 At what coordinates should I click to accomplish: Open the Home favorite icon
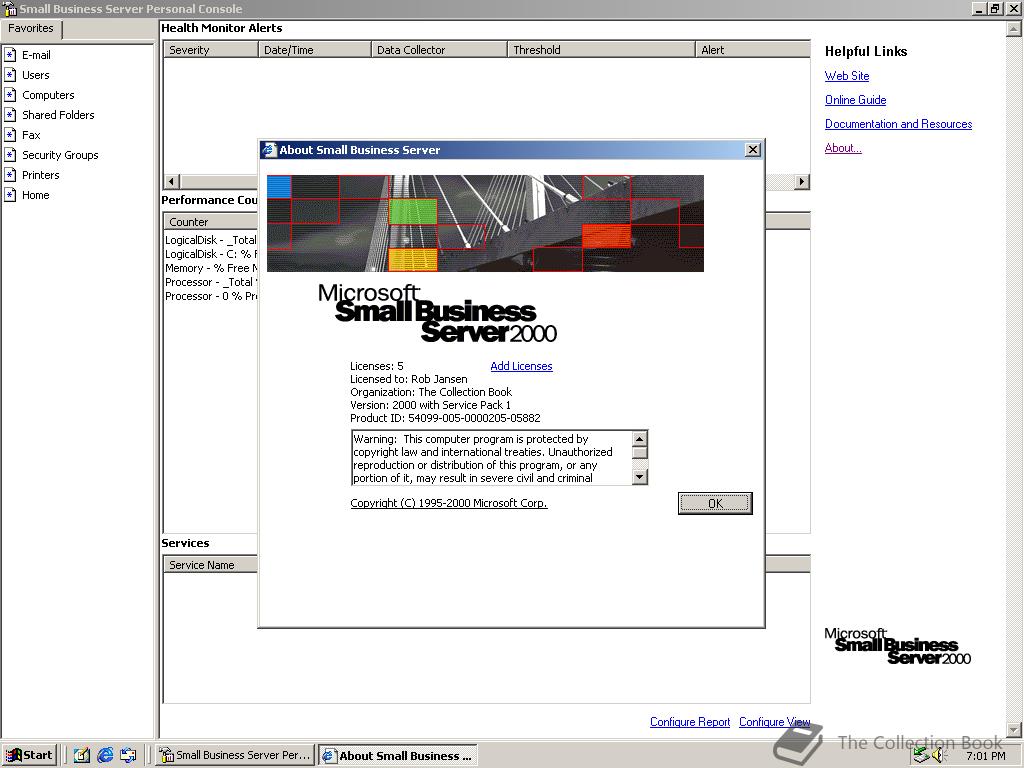(10, 195)
